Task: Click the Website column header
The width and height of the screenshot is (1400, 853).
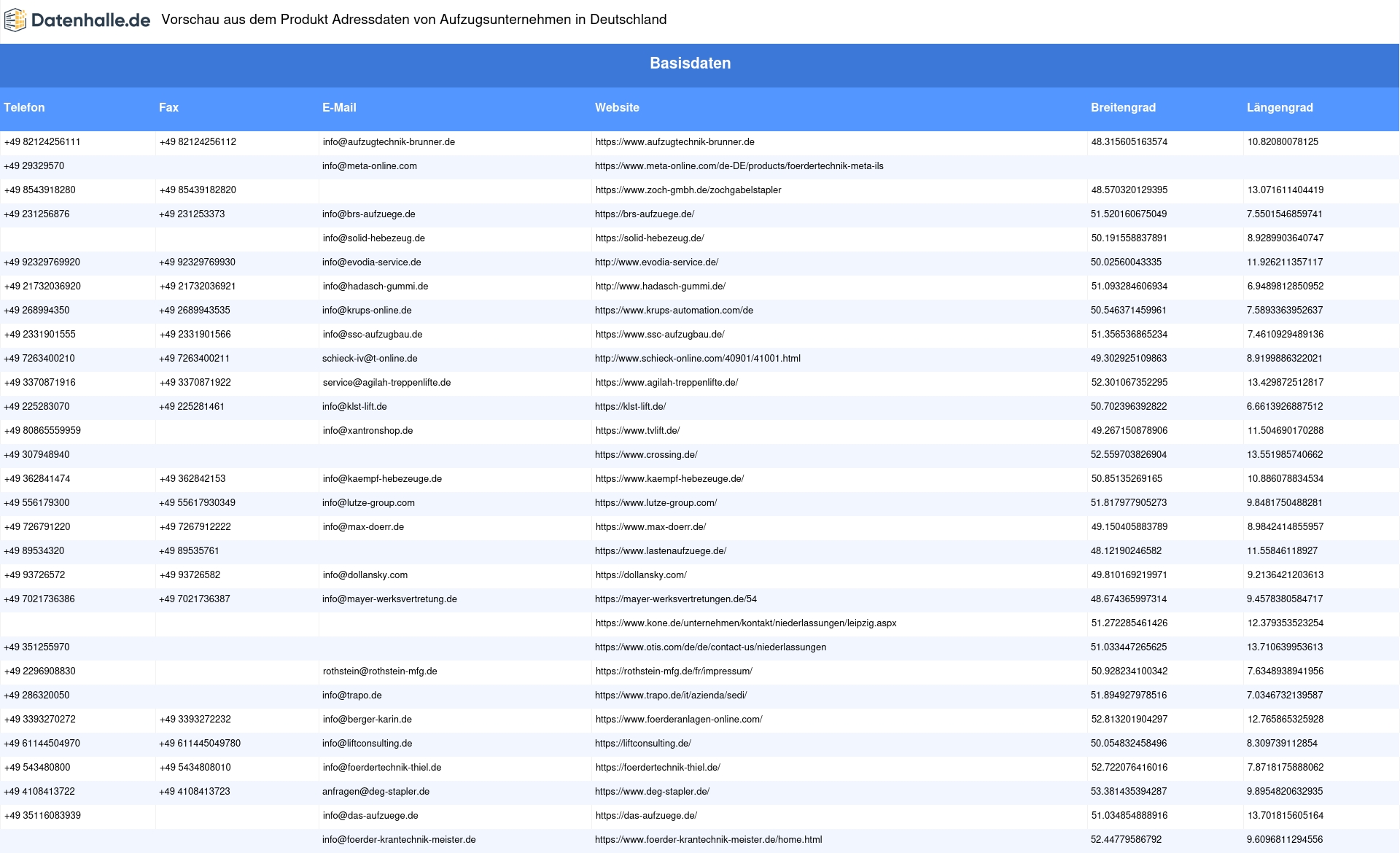Action: [x=617, y=107]
